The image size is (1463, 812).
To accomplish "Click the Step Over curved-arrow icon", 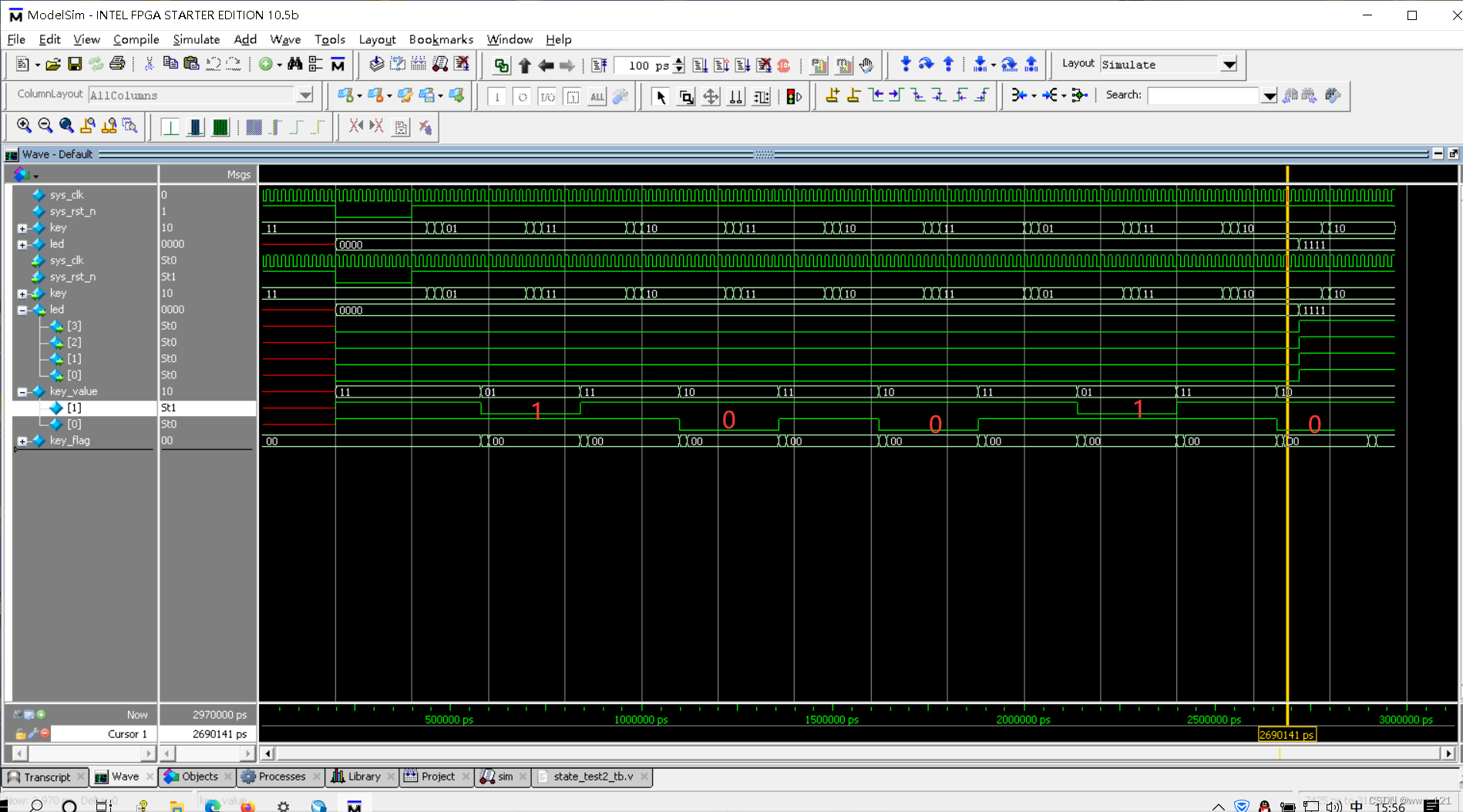I will click(x=927, y=65).
